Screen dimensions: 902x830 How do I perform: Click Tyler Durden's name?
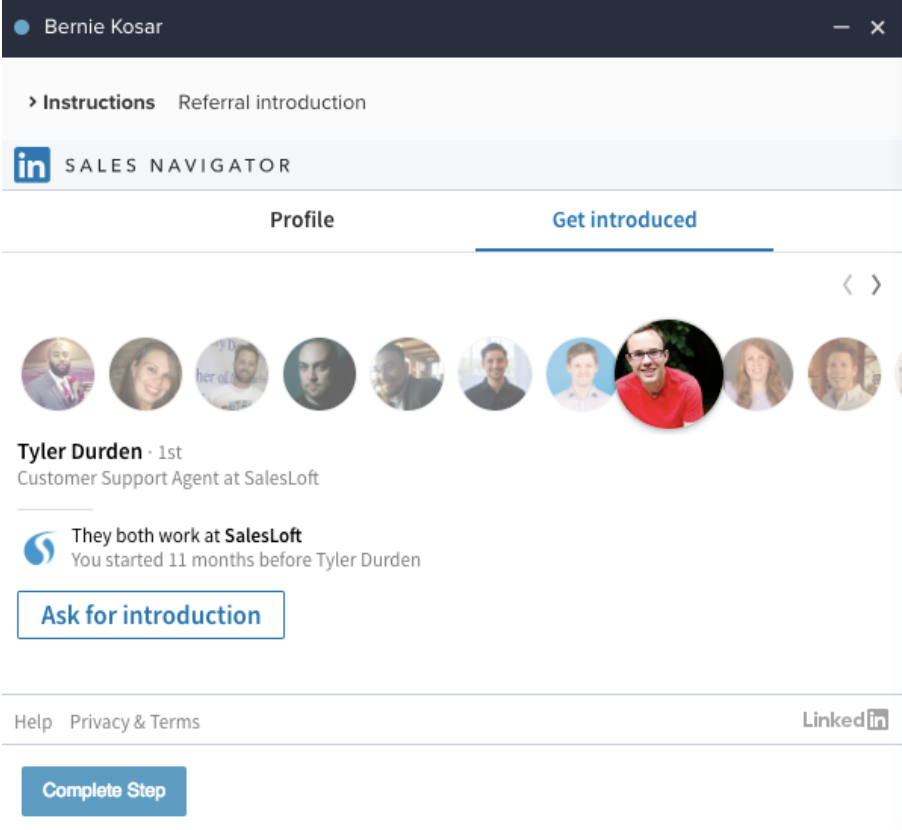(x=79, y=451)
